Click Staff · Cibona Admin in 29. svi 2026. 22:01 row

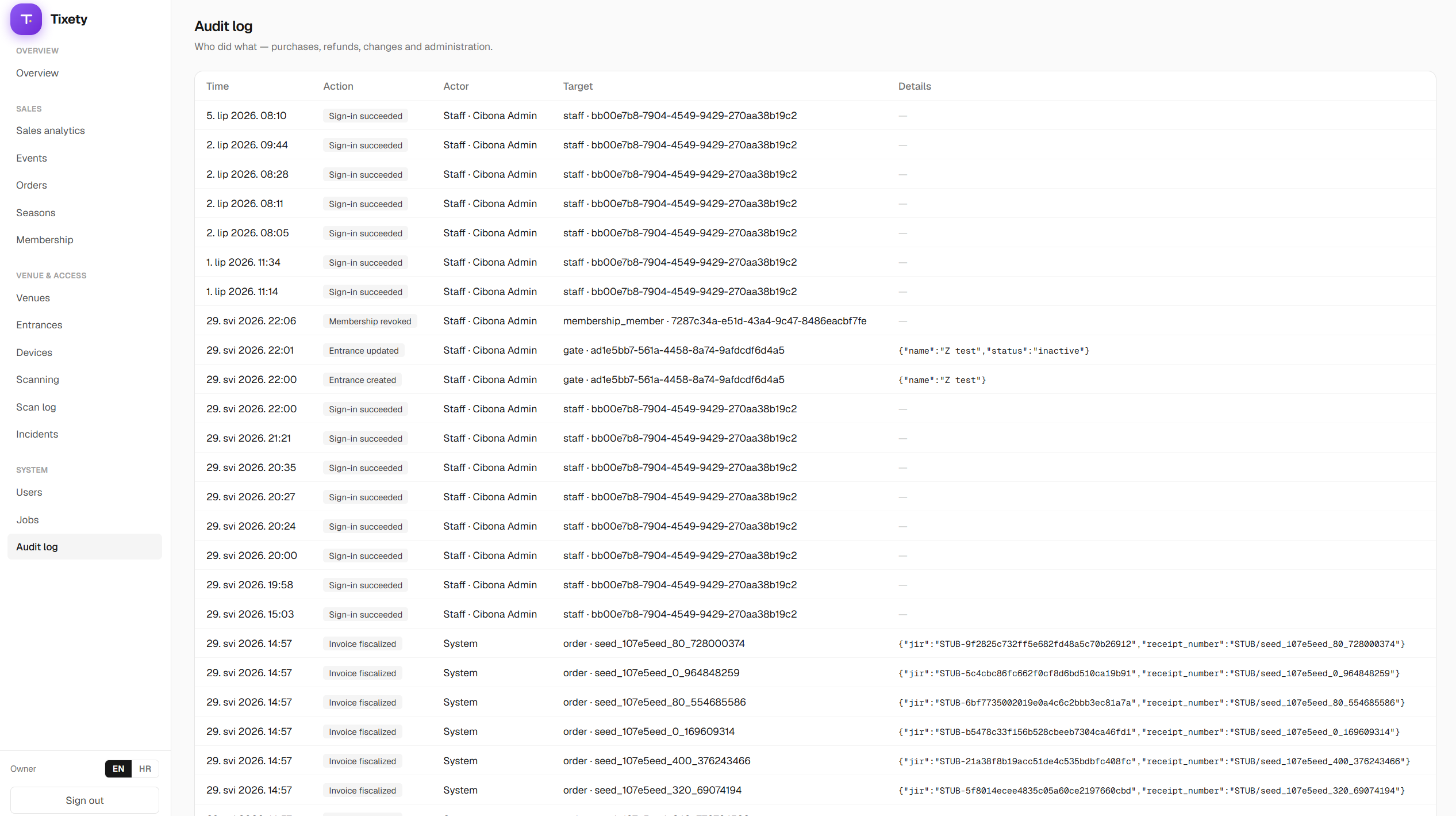coord(490,350)
